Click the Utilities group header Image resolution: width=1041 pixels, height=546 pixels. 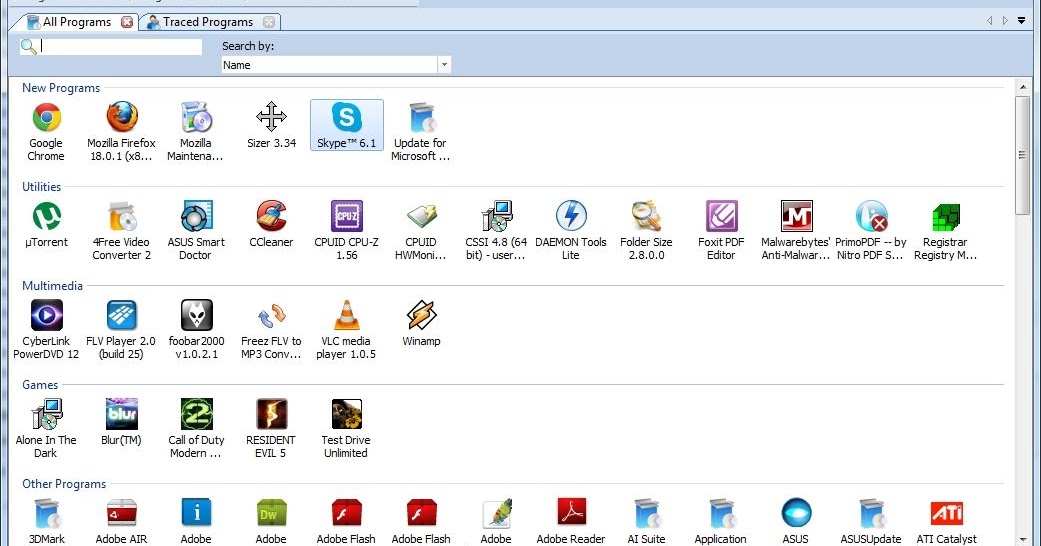click(x=42, y=187)
